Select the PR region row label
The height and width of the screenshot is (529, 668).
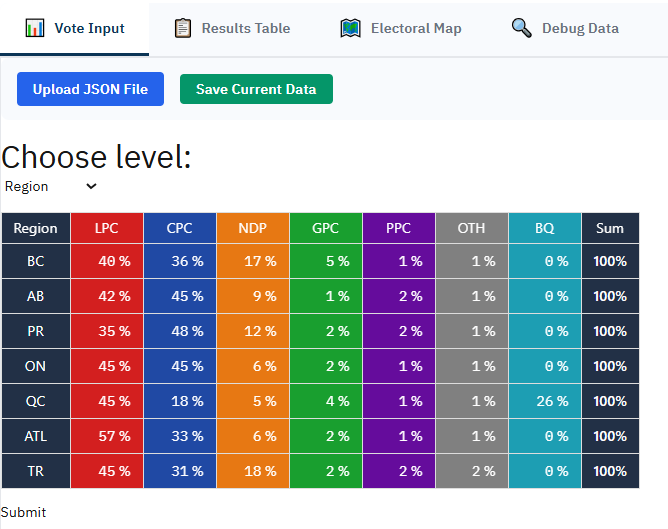(x=36, y=331)
